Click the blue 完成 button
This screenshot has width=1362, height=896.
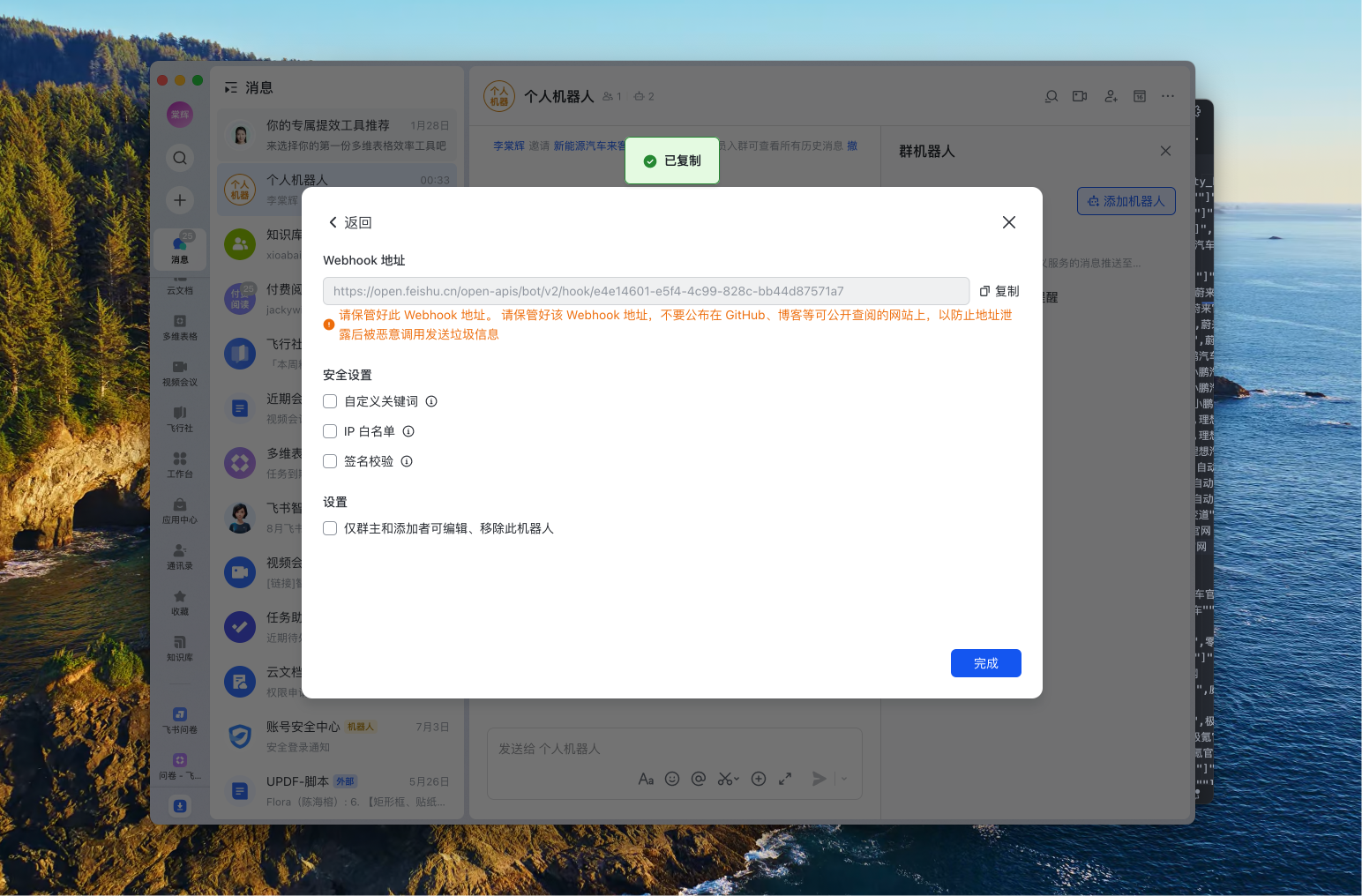pos(986,663)
